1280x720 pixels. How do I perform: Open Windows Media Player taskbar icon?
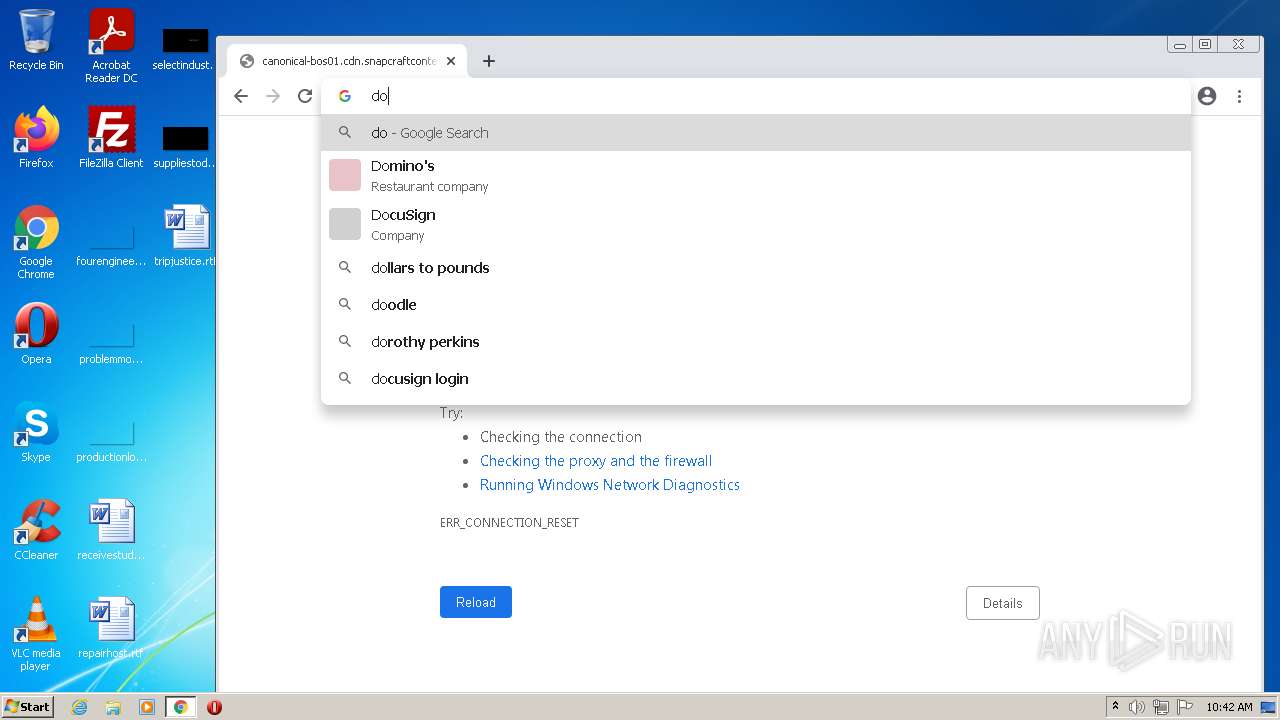[147, 707]
